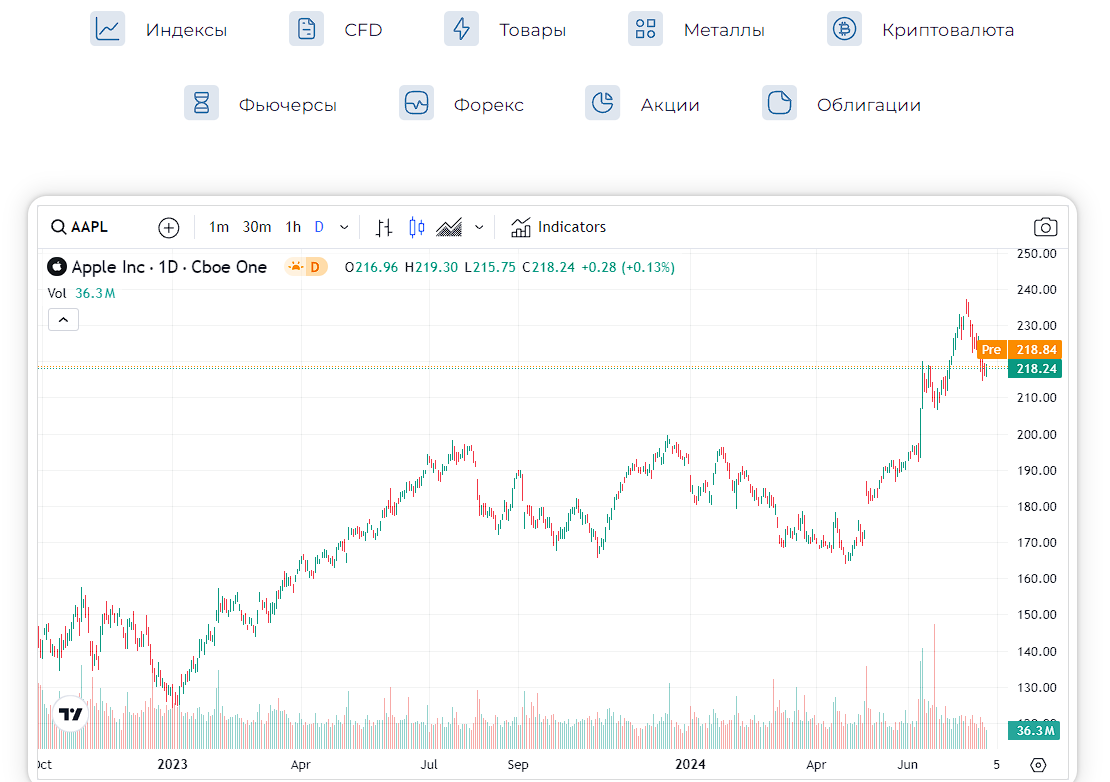The width and height of the screenshot is (1110, 782).
Task: Click the Облигации link text
Action: 869,105
